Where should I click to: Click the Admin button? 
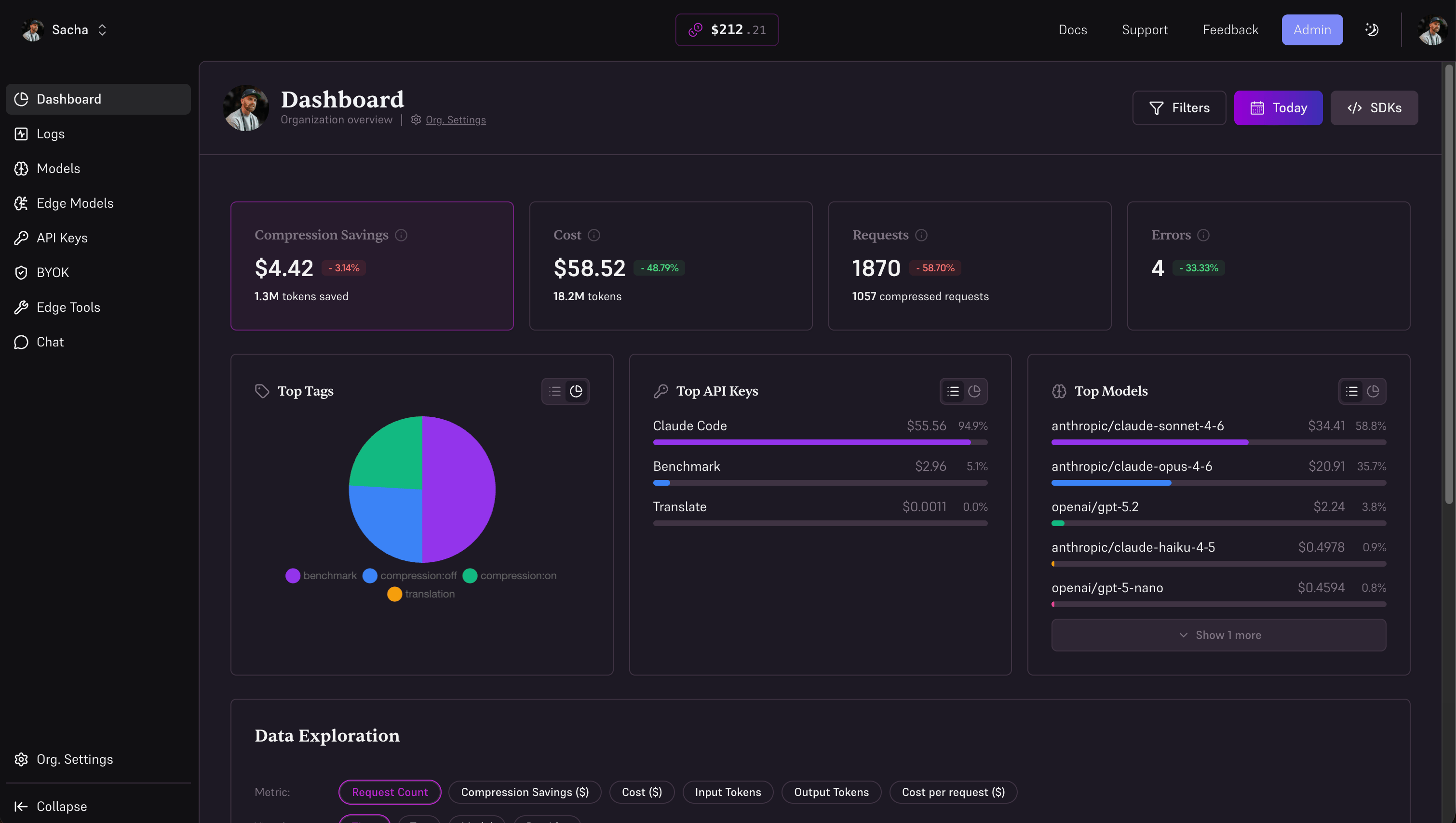[1312, 29]
